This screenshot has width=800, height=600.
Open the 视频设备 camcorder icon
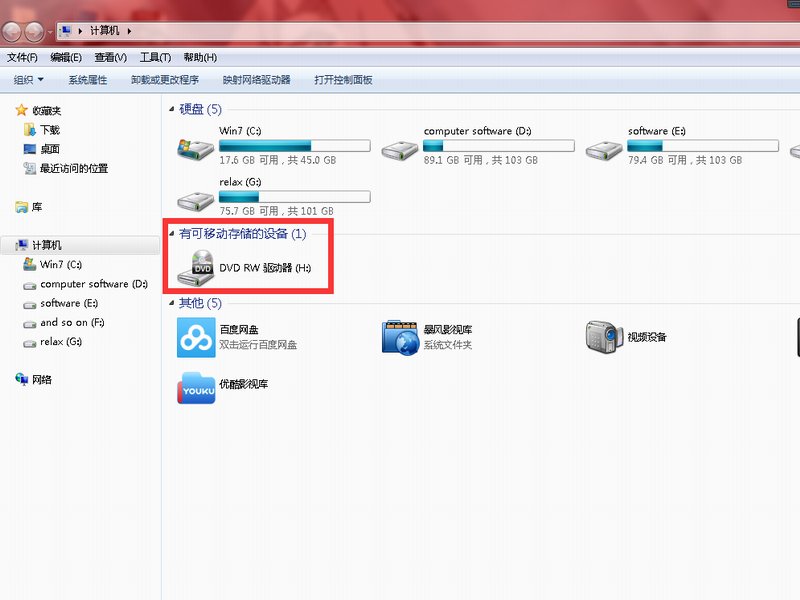tap(604, 337)
